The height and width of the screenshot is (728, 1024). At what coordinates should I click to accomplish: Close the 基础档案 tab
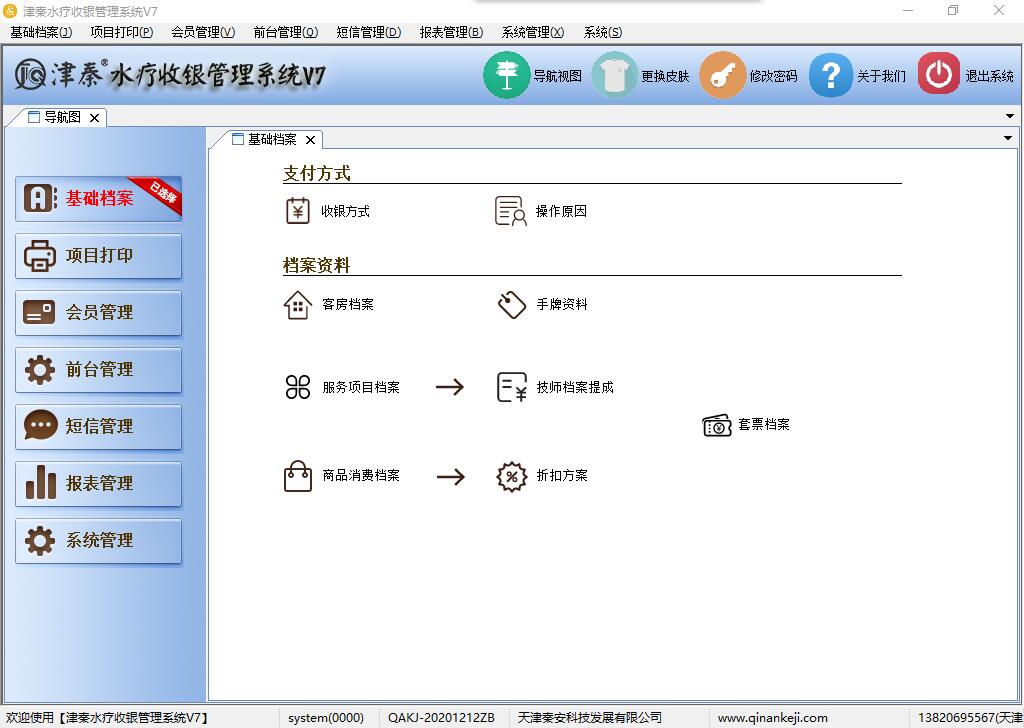[x=310, y=140]
